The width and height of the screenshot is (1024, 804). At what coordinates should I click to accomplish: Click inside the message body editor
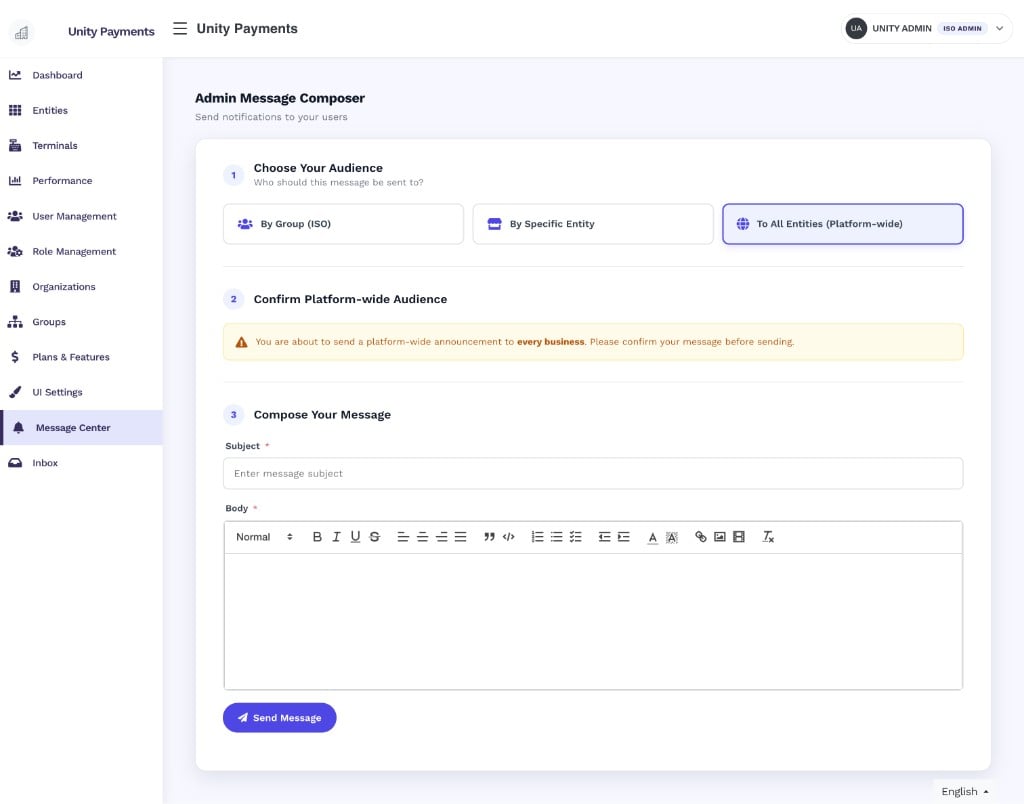click(593, 621)
